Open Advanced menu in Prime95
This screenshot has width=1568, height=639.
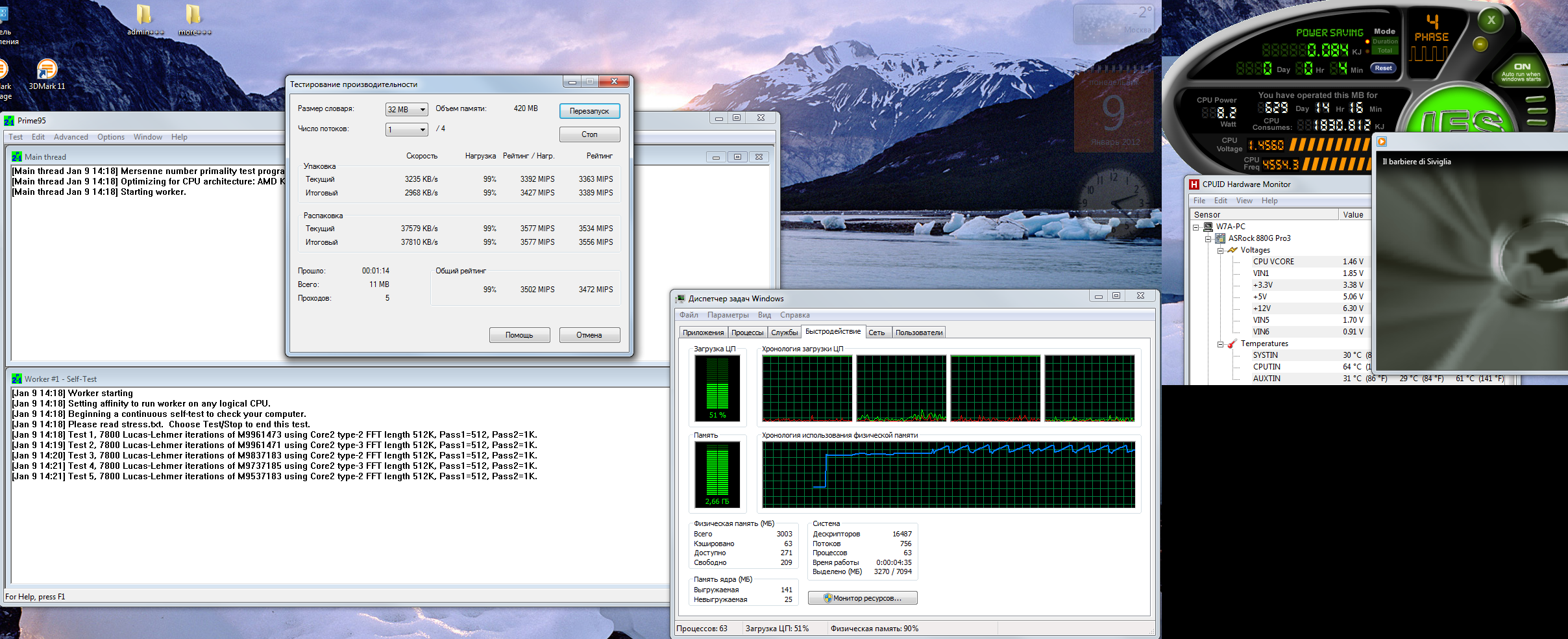click(71, 137)
